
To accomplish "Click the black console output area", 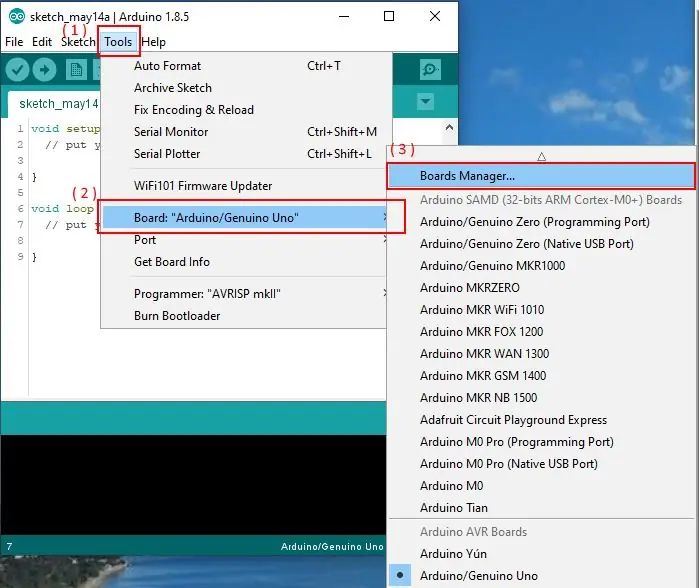I will 193,485.
